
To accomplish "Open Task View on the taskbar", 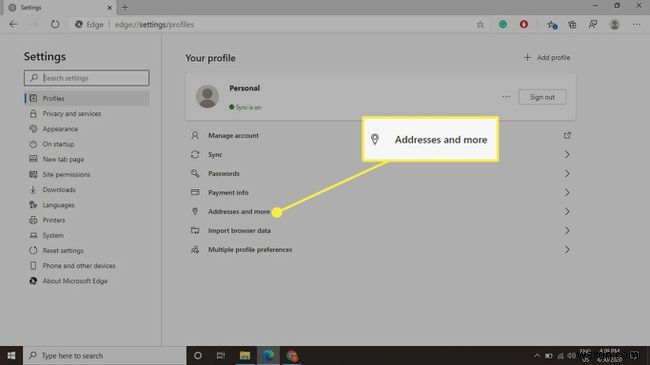I will pyautogui.click(x=221, y=355).
